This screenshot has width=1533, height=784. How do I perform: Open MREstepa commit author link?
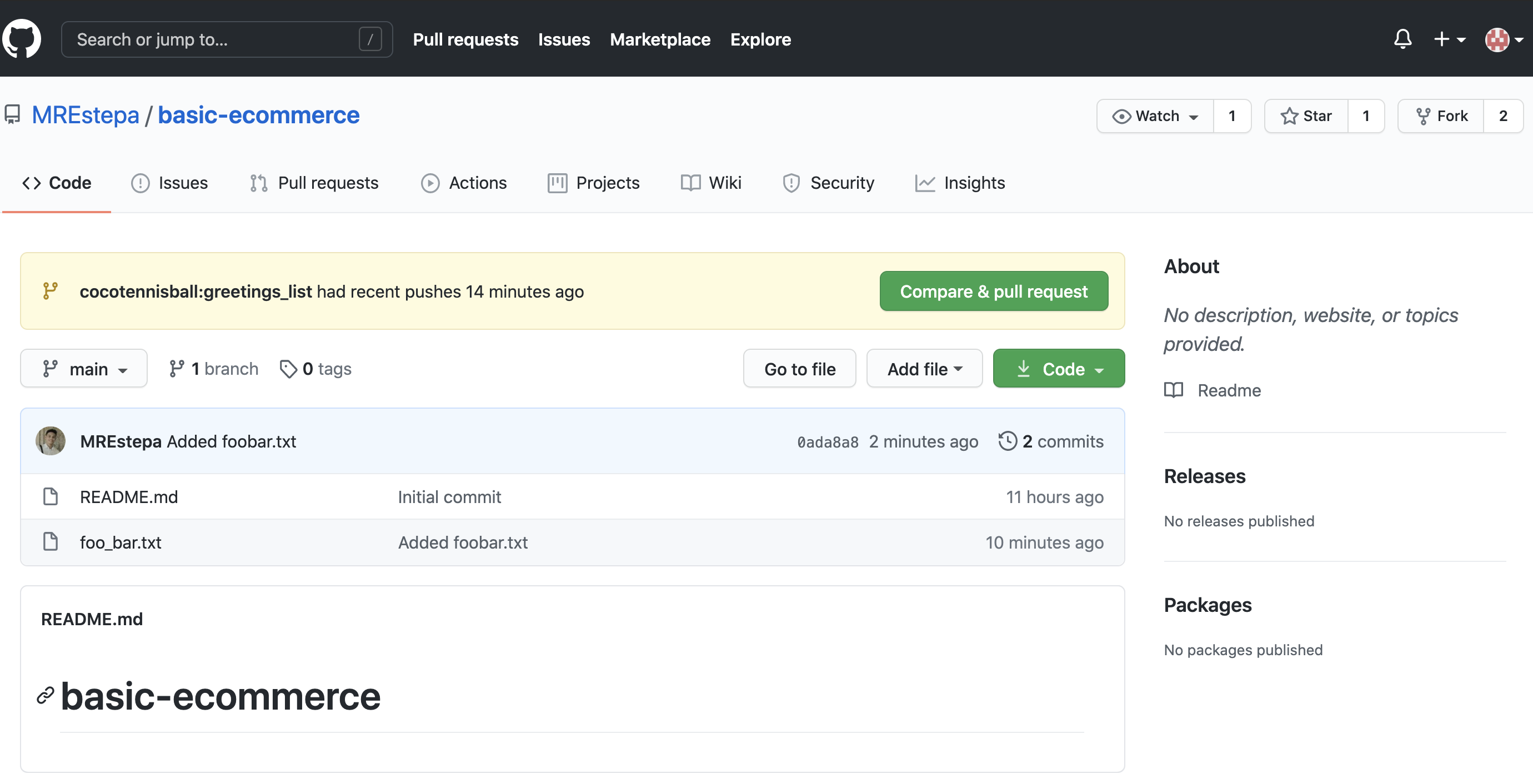[x=121, y=441]
